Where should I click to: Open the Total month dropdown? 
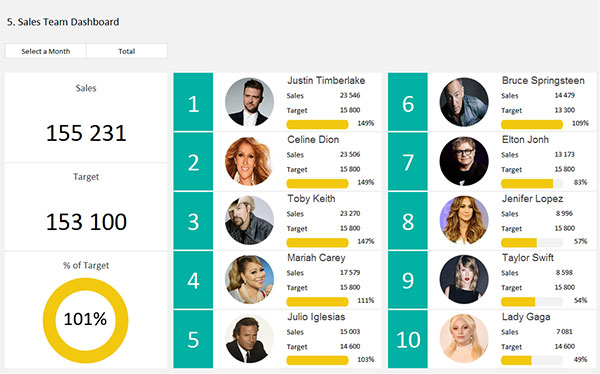click(127, 51)
